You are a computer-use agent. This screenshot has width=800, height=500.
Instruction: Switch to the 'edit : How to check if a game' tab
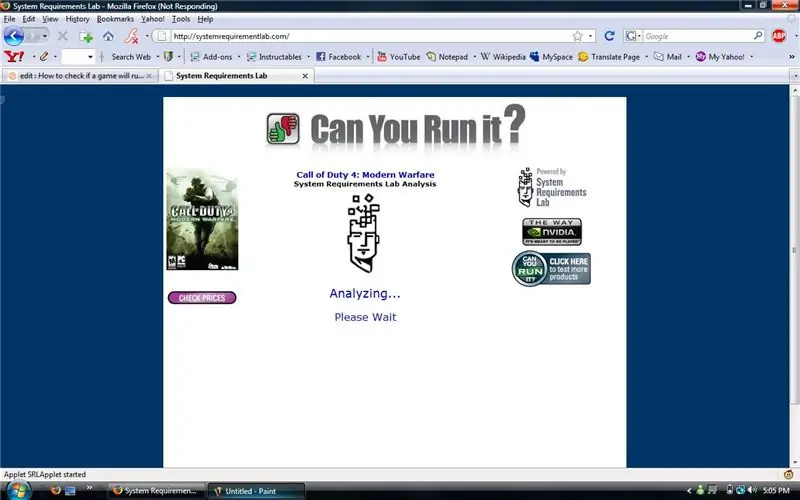80,76
